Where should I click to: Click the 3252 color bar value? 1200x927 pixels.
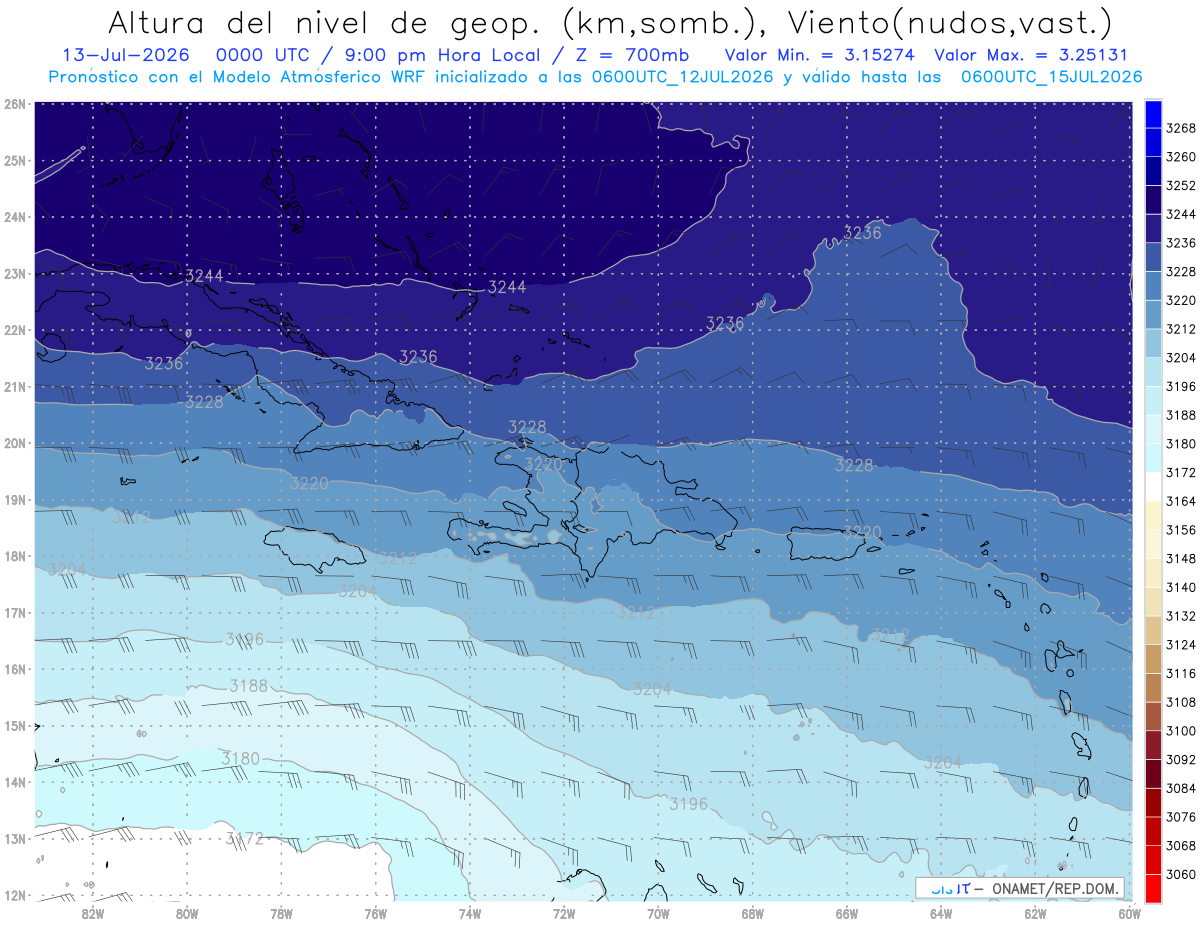pyautogui.click(x=1181, y=185)
